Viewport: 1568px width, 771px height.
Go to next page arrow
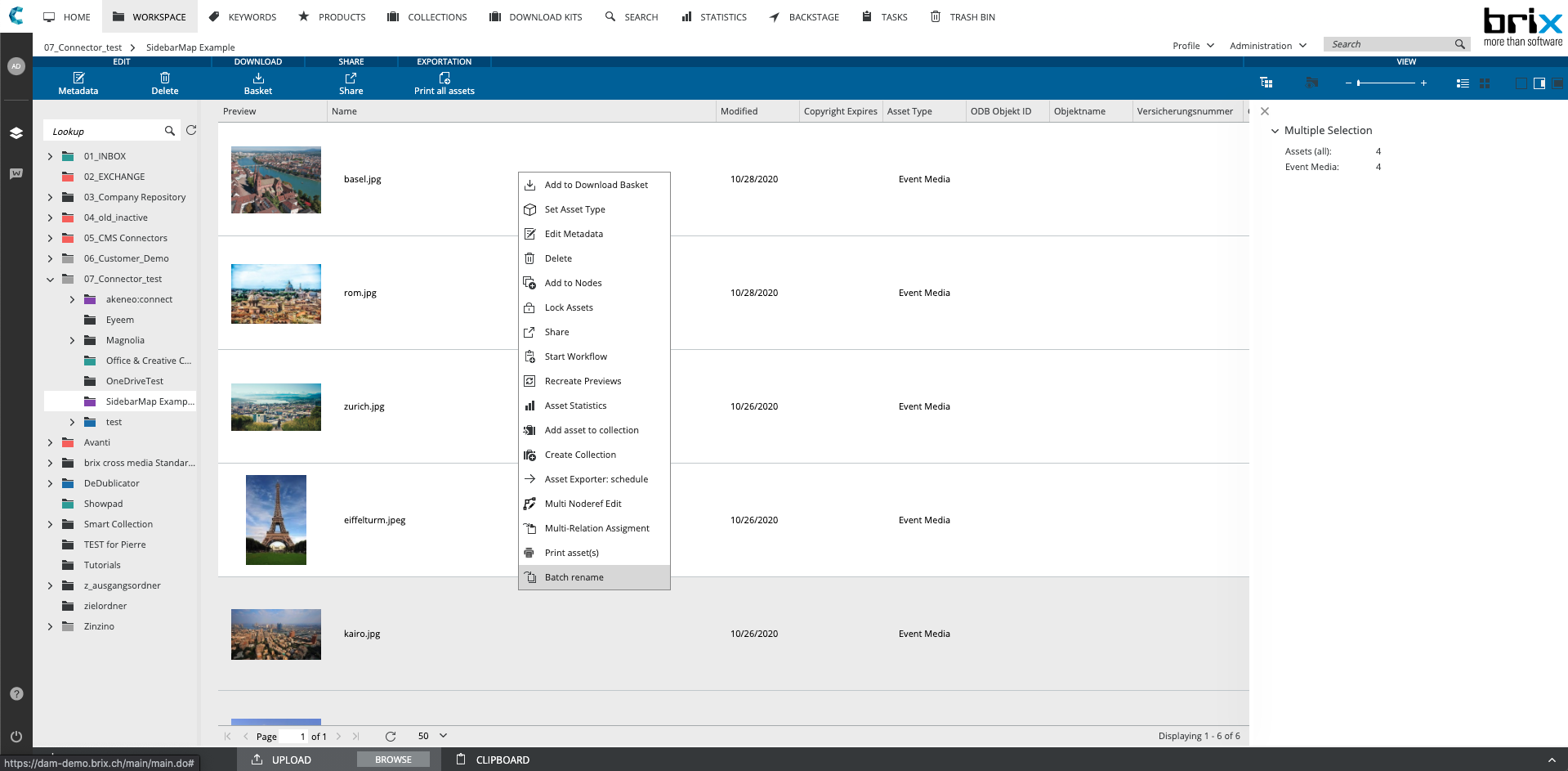338,736
